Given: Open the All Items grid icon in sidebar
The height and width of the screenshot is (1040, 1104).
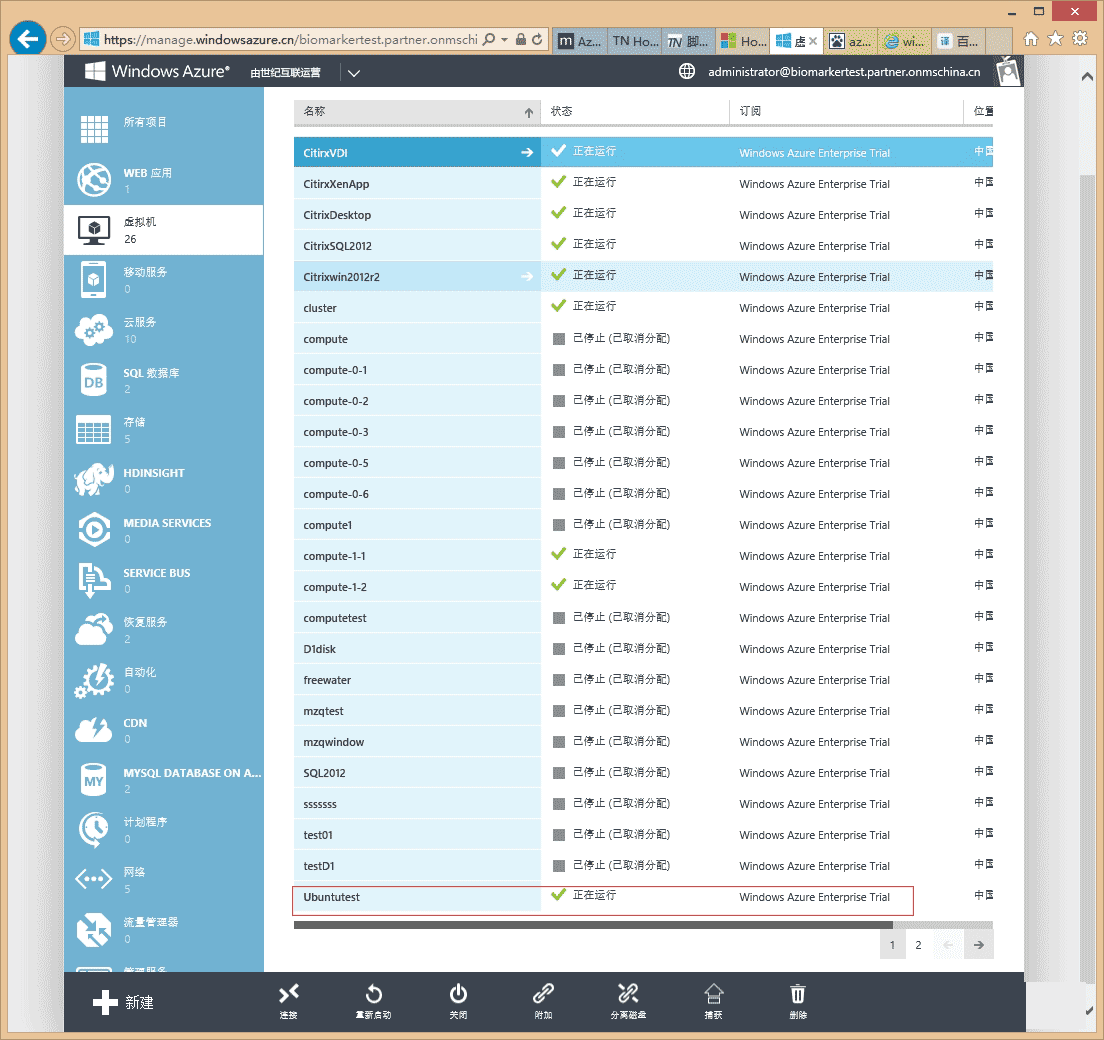Looking at the screenshot, I should click(94, 130).
